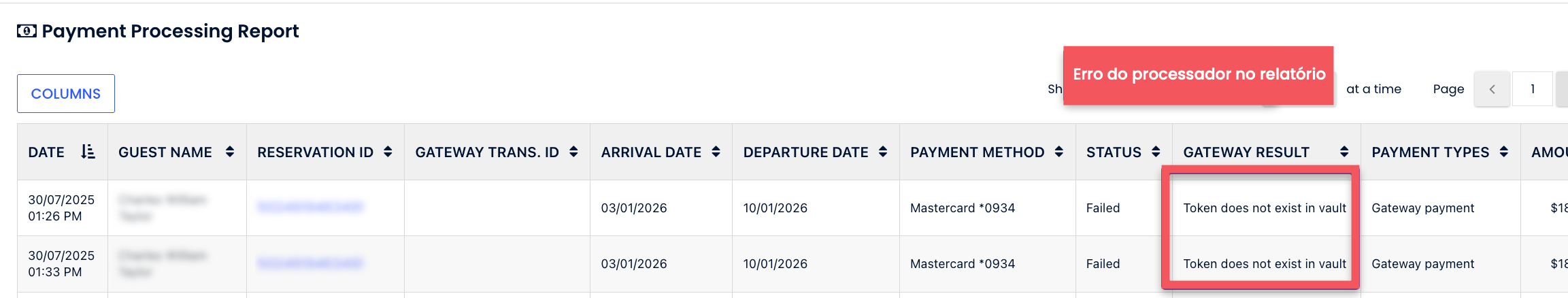Sort by Gateway Trans. ID arrows
Screen dimensions: 1568x298
tap(573, 152)
